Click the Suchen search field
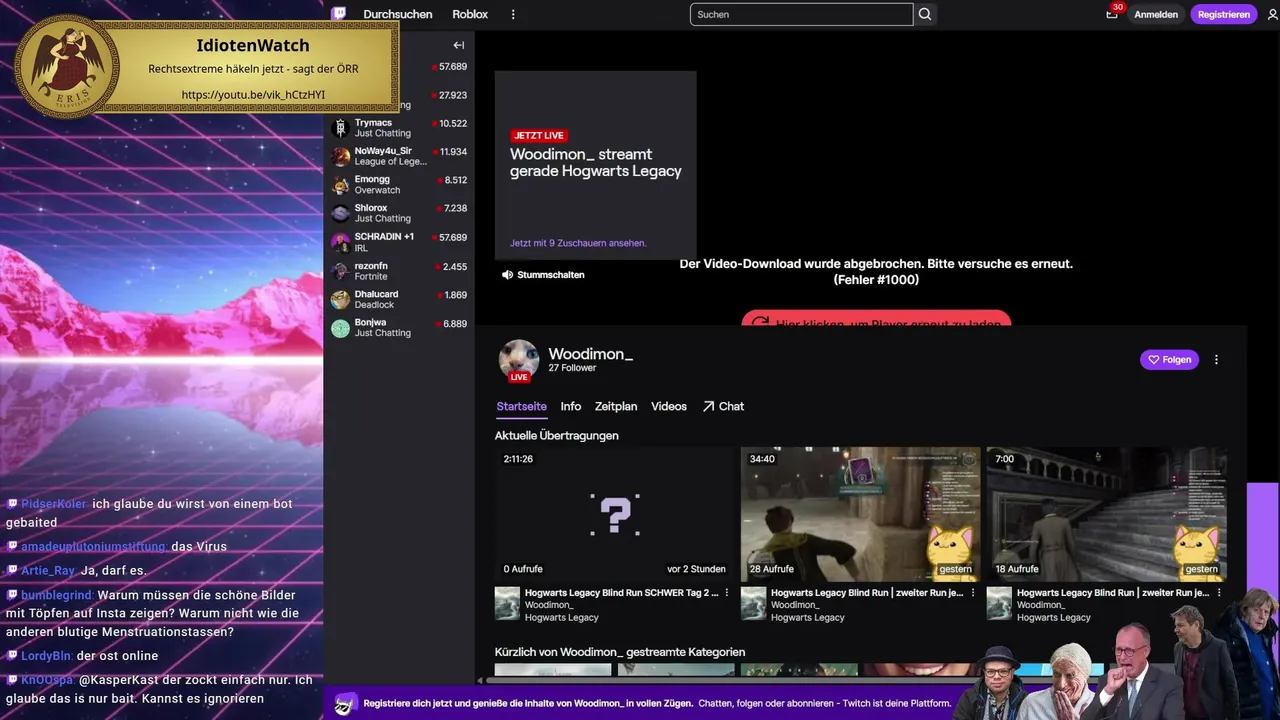 801,14
